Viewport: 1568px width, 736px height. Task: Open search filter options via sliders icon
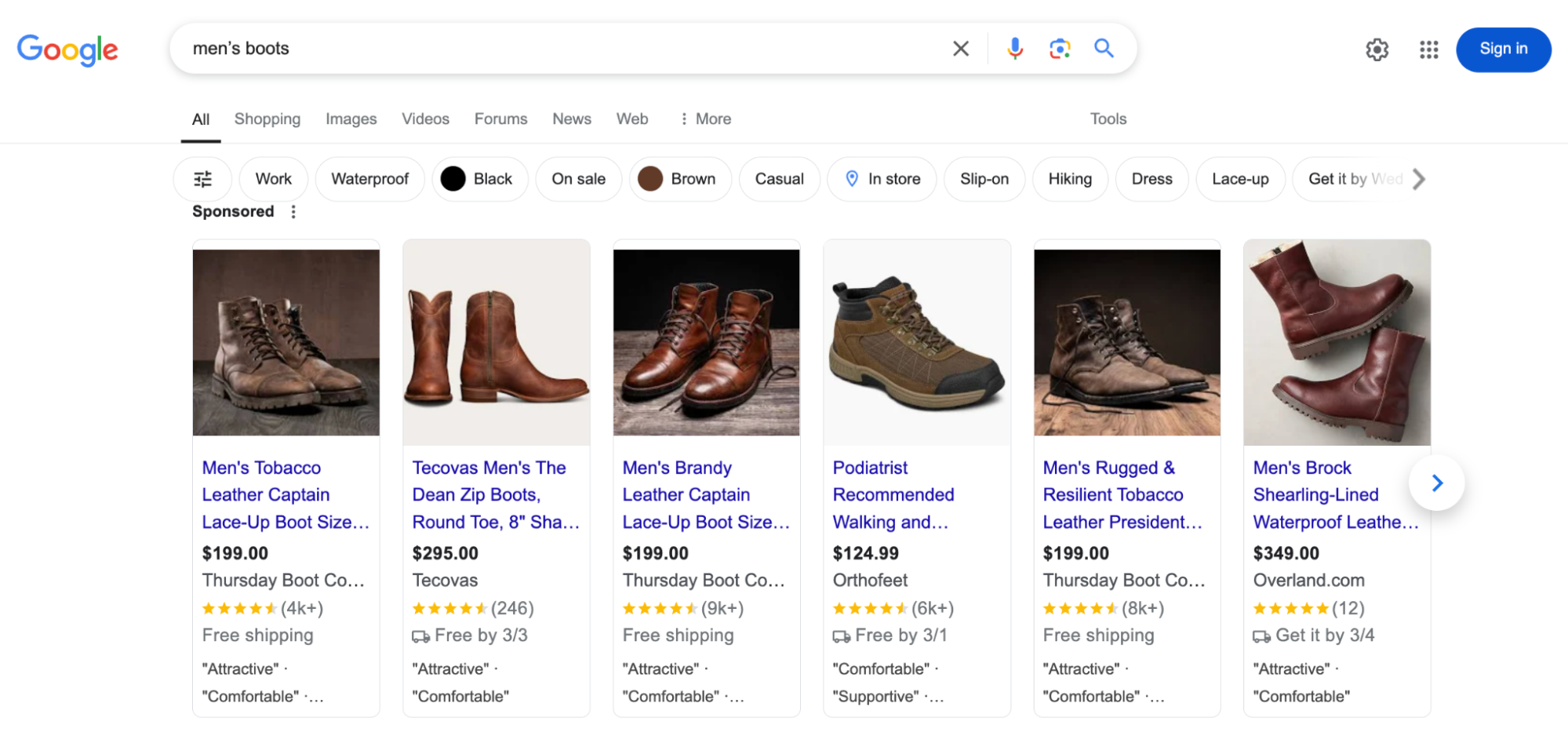202,178
